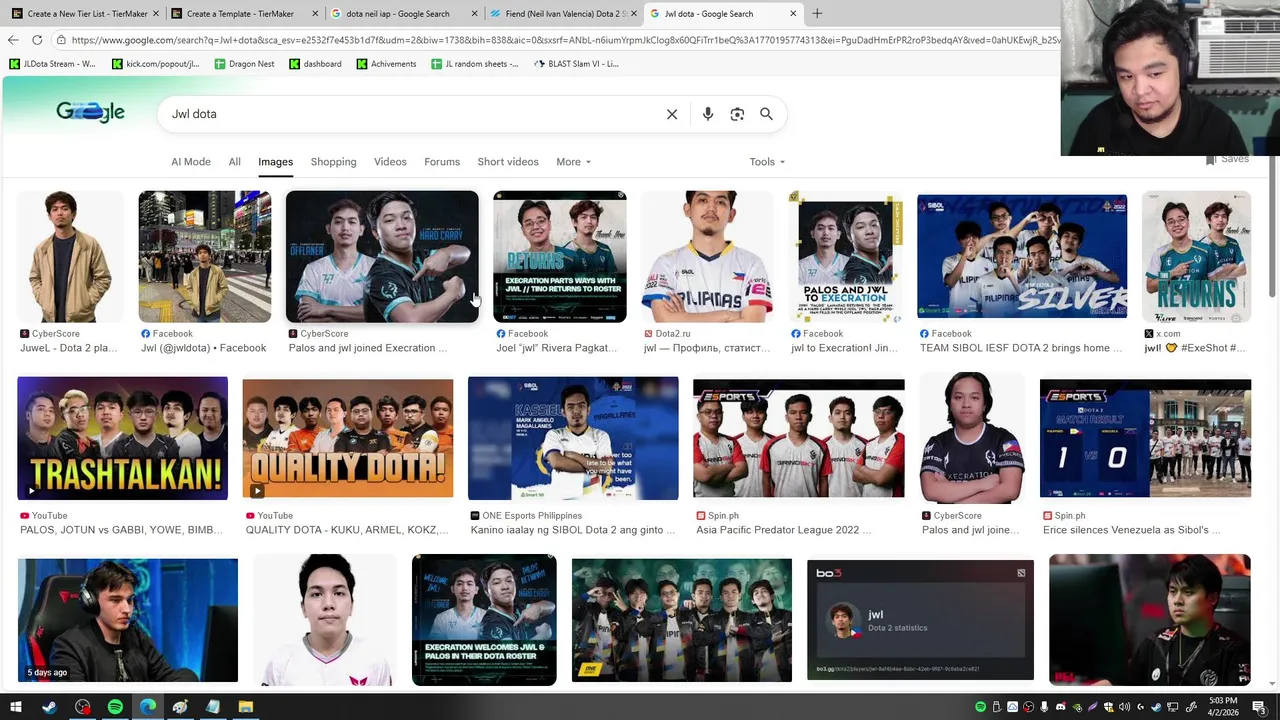Open the Dota2.ru Pilipinas jersey thumbnail
Image resolution: width=1280 pixels, height=720 pixels.
pyautogui.click(x=707, y=257)
